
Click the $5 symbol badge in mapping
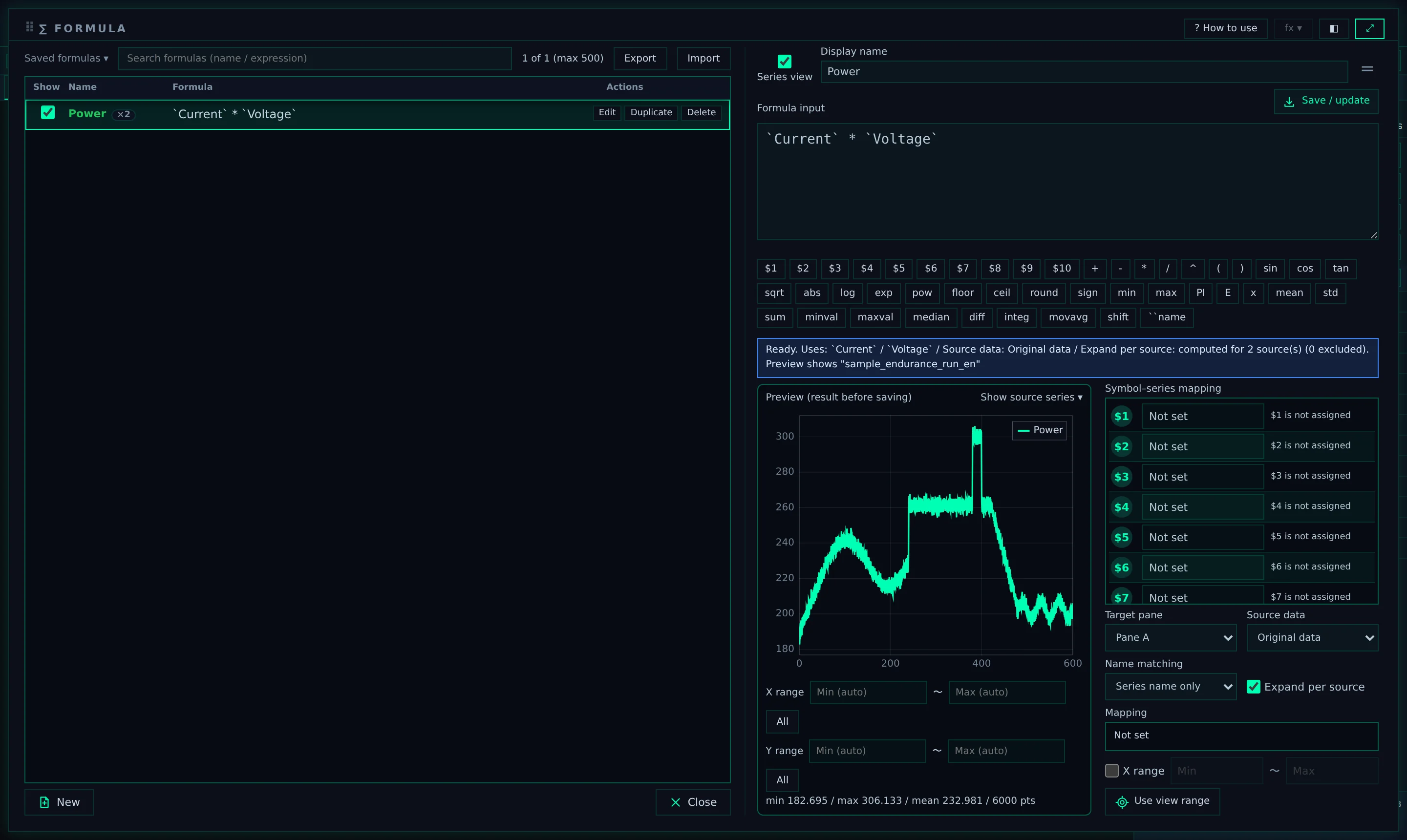pyautogui.click(x=1121, y=537)
